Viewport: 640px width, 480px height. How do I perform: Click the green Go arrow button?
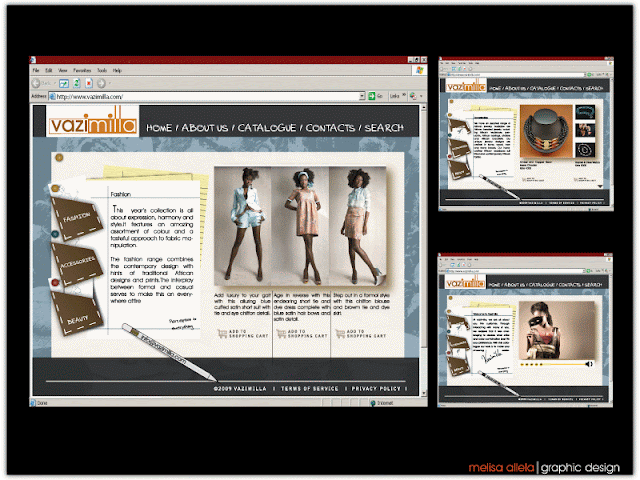(371, 96)
